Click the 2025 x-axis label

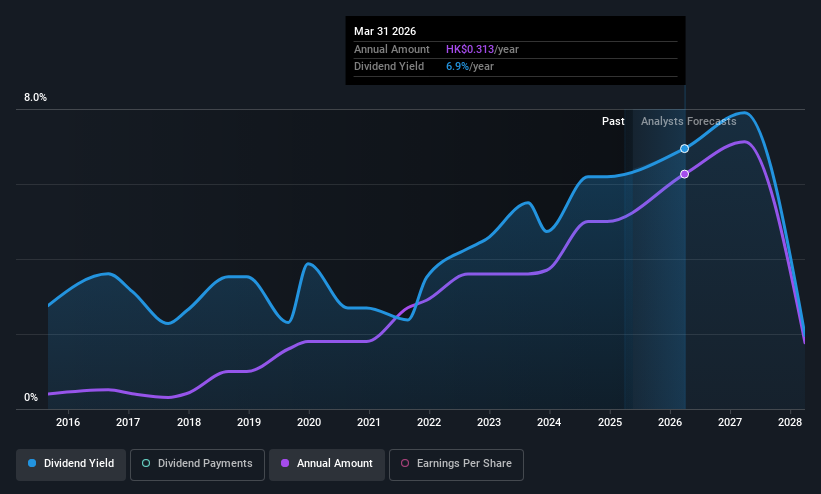[610, 422]
